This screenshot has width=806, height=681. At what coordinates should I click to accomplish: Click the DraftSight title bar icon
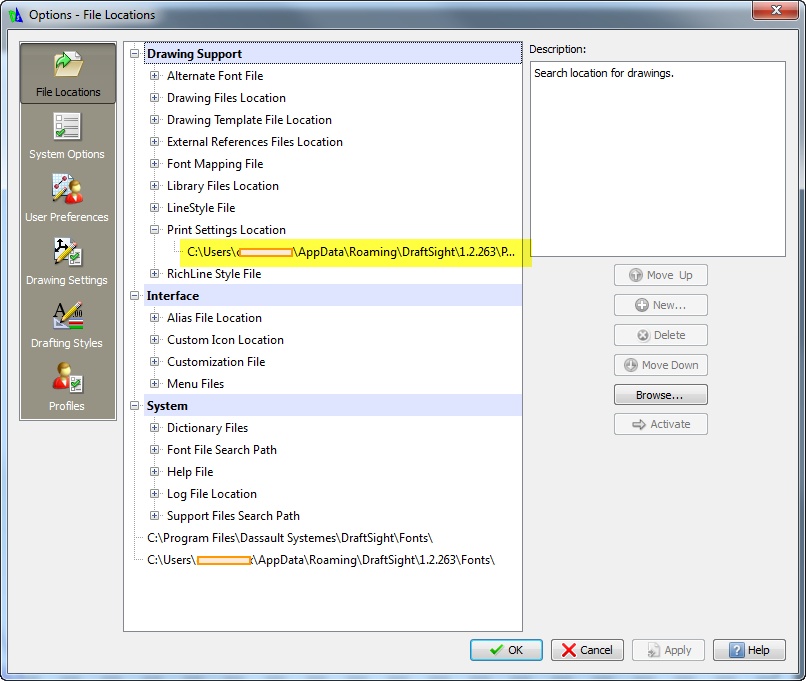click(x=15, y=15)
